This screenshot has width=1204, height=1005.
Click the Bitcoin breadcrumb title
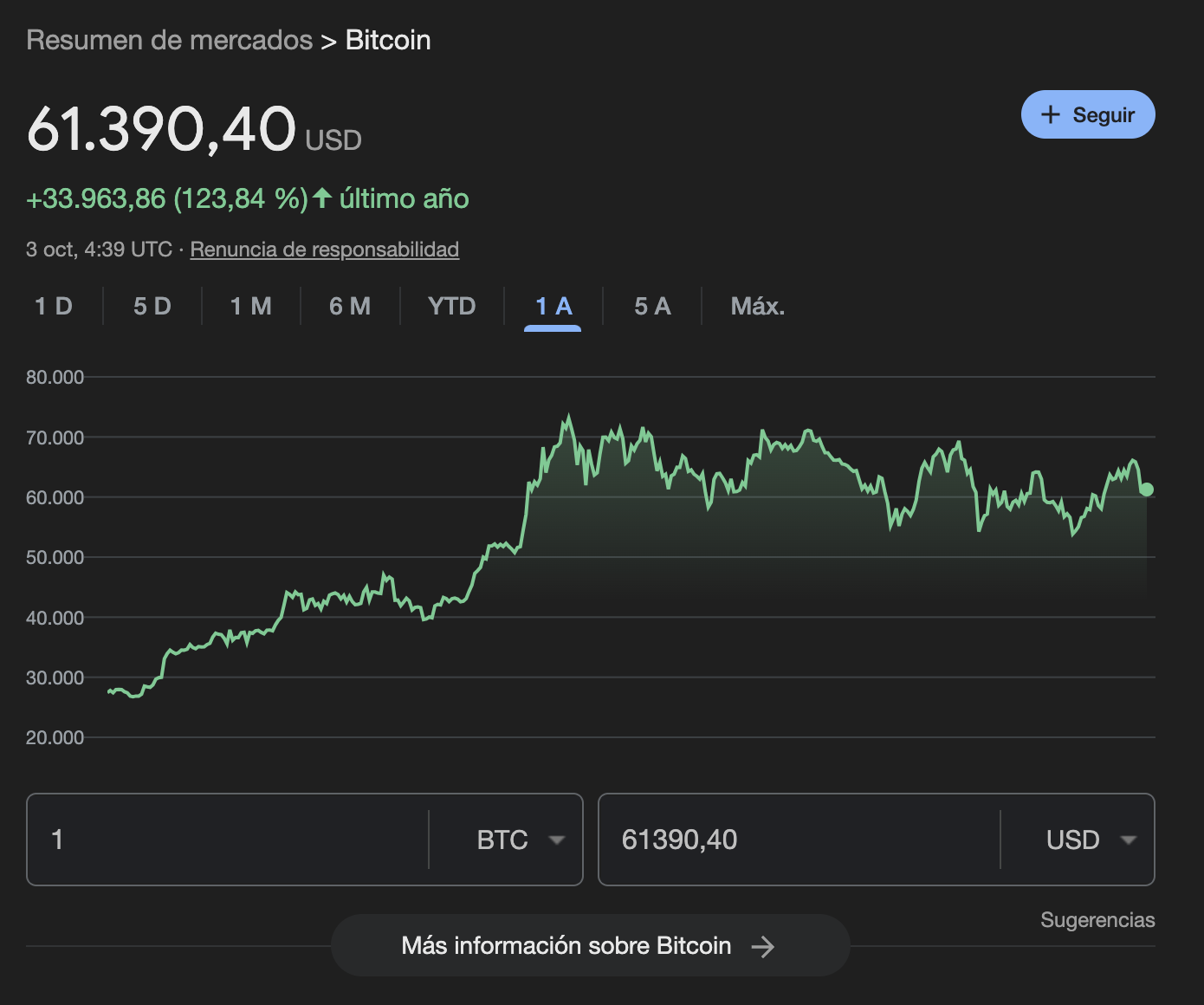(388, 40)
